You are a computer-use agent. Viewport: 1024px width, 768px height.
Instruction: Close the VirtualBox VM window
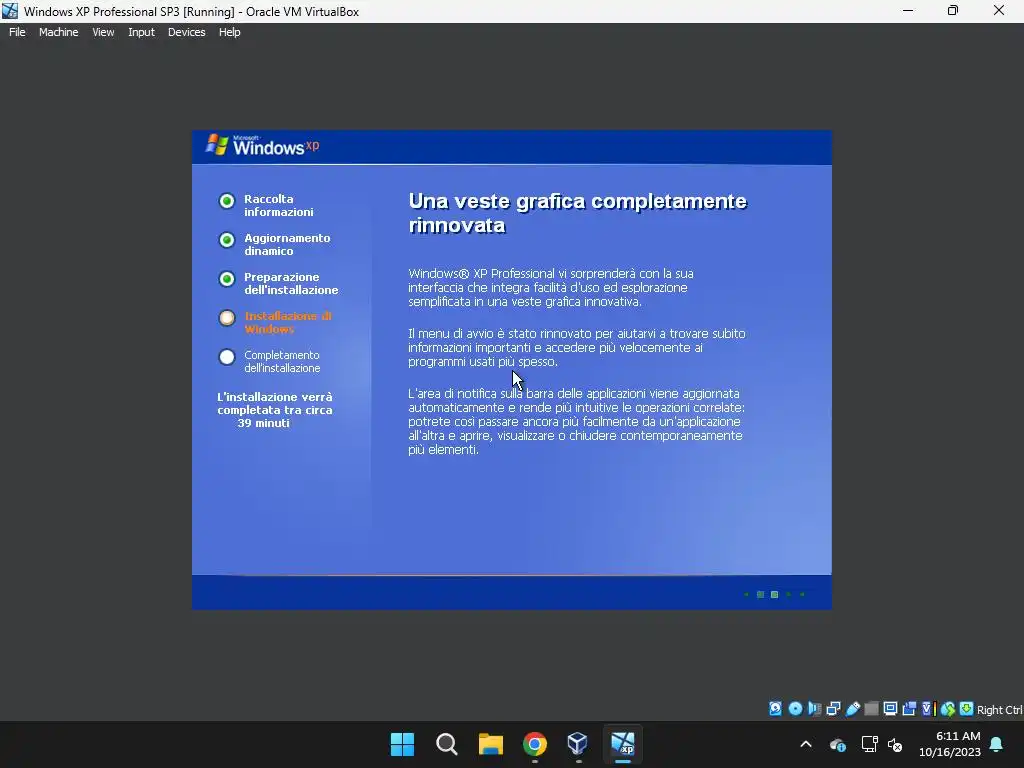point(999,11)
